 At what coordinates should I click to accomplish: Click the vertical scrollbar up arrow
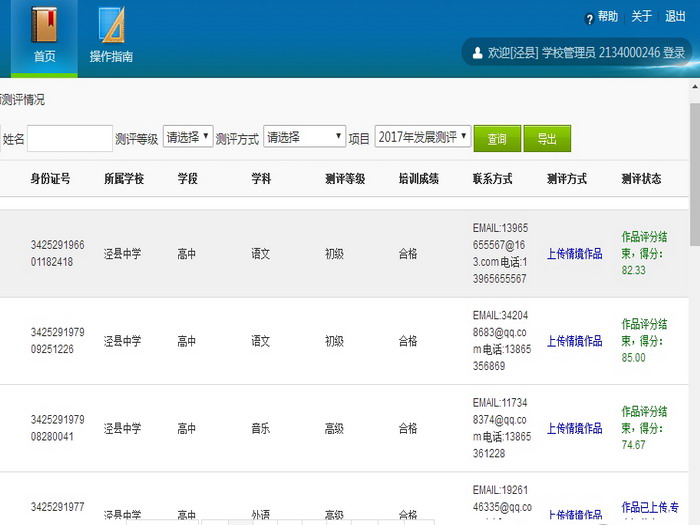pyautogui.click(x=694, y=87)
